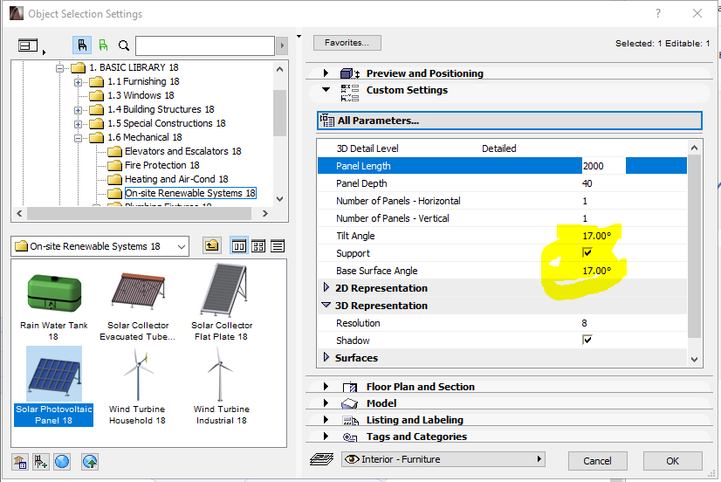Click the layer stack icon near Interior - Furniture
The height and width of the screenshot is (482, 721).
coord(321,459)
